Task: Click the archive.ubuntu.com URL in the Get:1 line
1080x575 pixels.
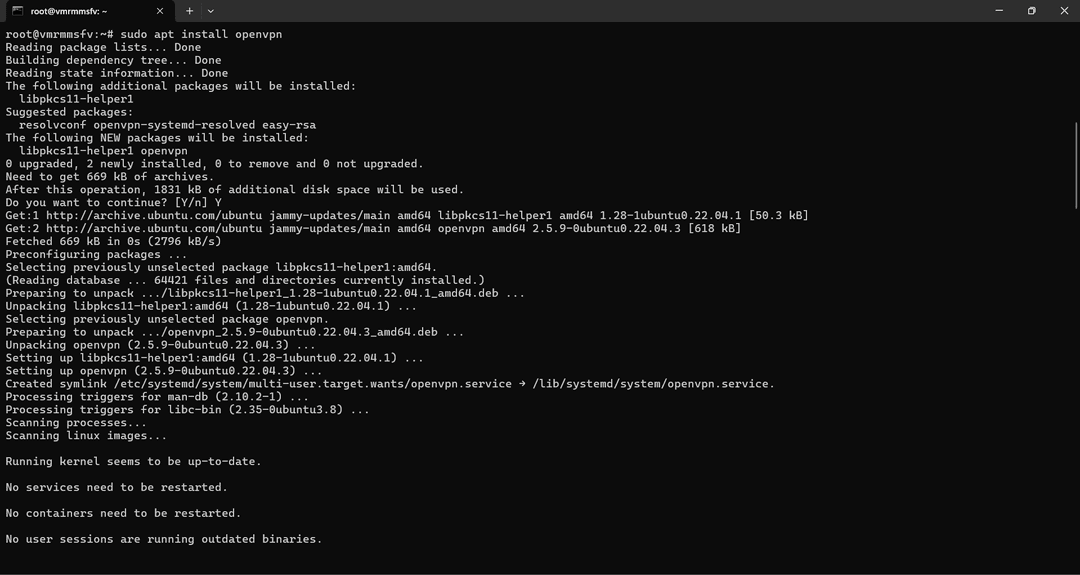Action: pos(154,216)
